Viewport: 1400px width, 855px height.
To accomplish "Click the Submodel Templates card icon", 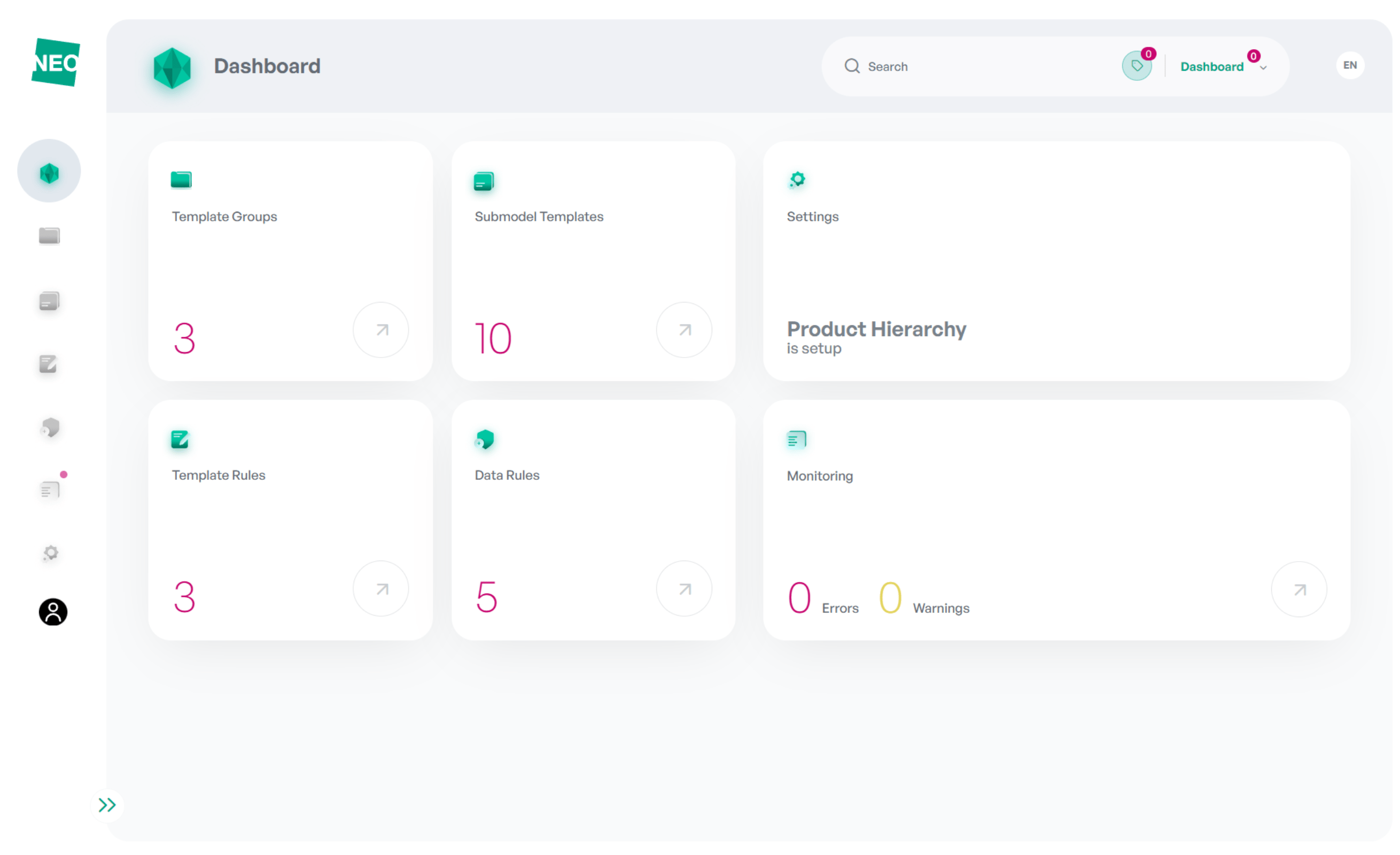I will pos(485,182).
